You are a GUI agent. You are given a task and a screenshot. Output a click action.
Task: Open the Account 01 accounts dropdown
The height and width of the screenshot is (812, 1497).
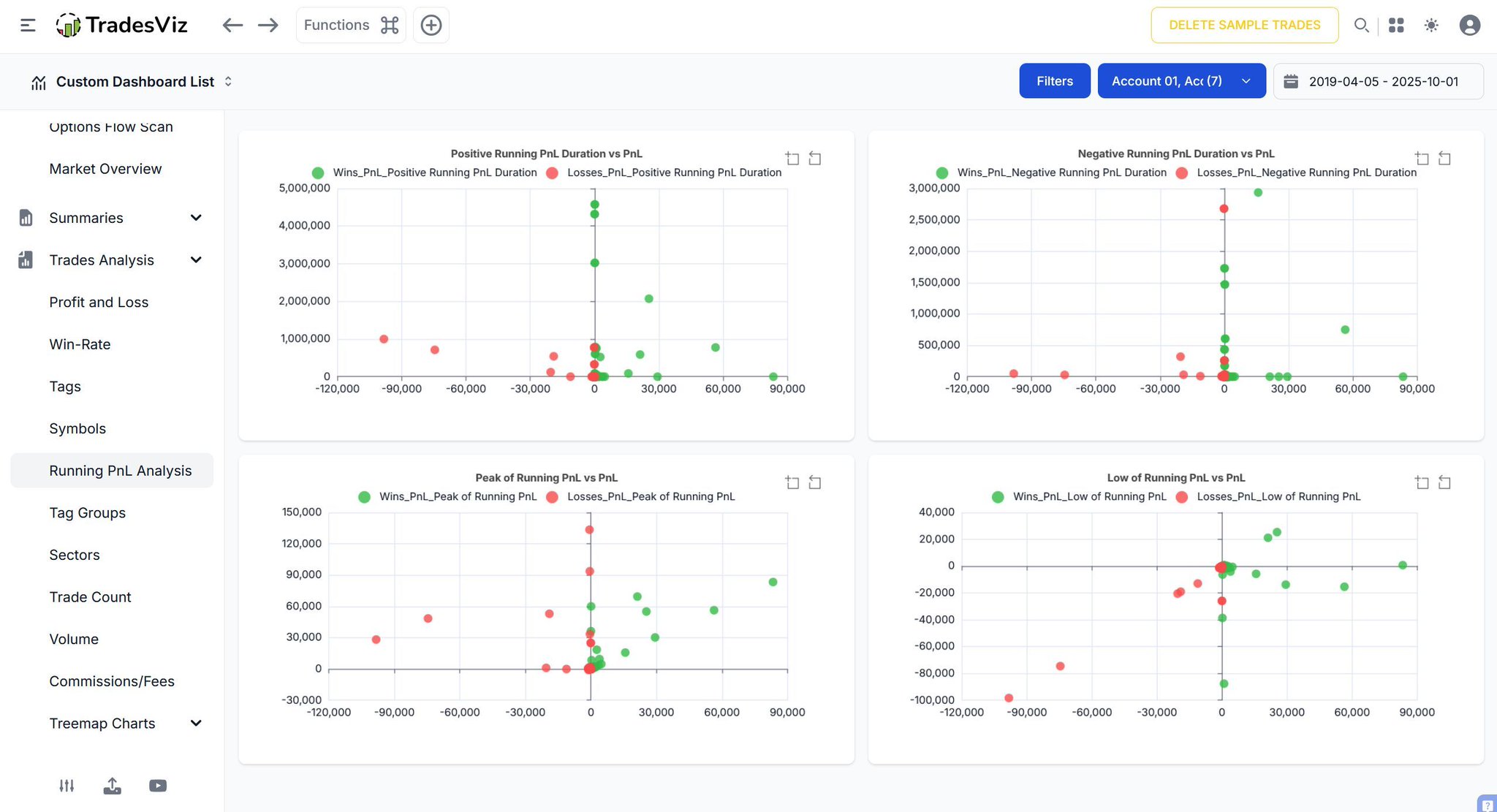[1181, 81]
